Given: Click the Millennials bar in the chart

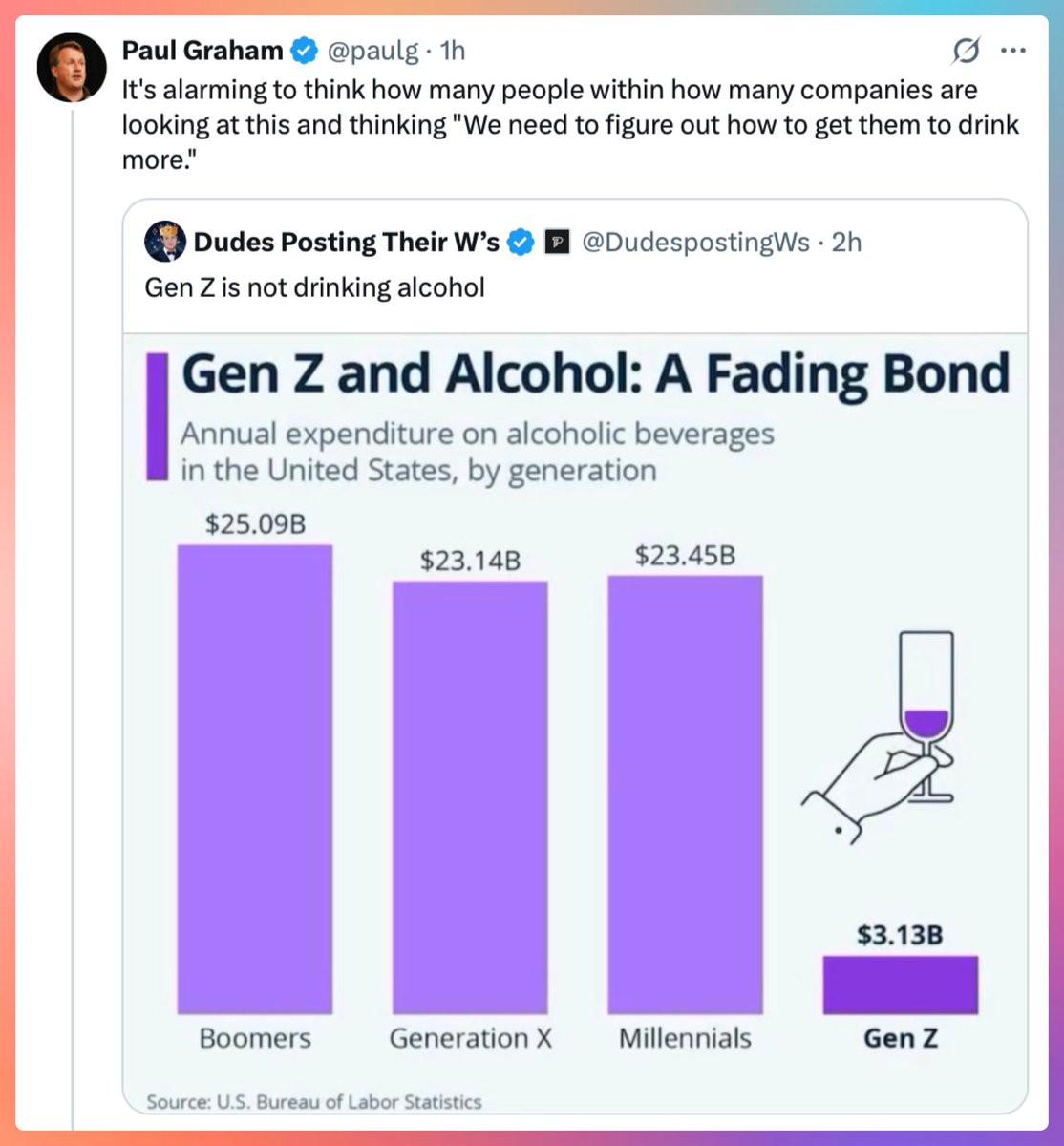Looking at the screenshot, I should click(x=685, y=795).
